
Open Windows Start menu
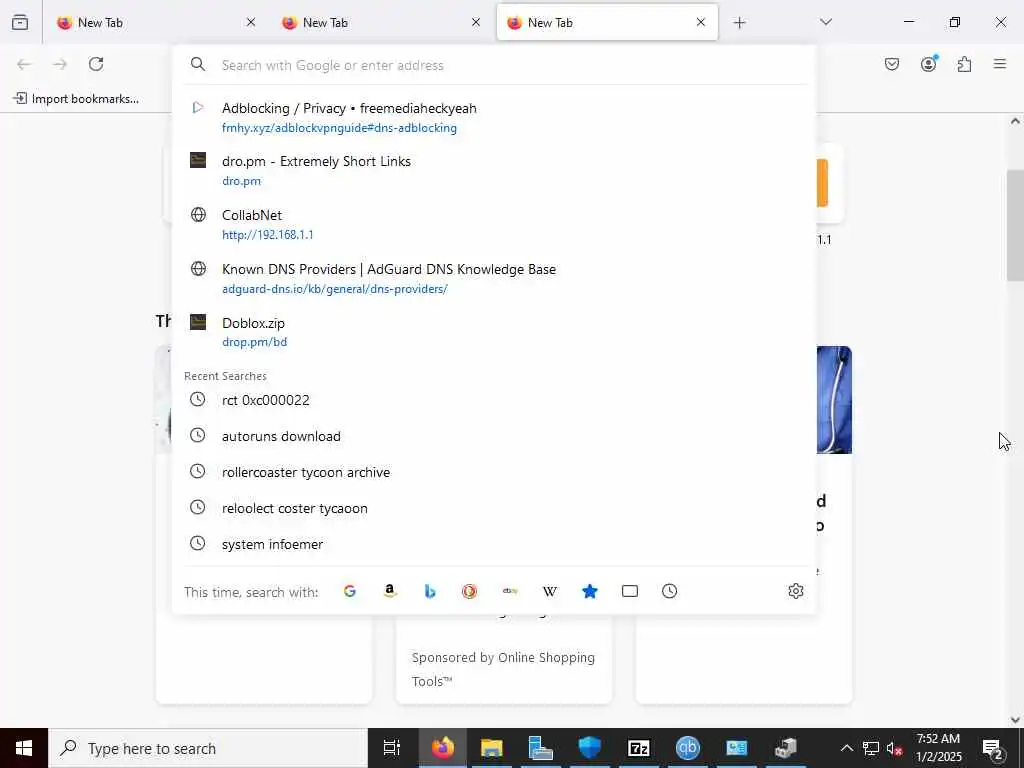click(x=24, y=748)
